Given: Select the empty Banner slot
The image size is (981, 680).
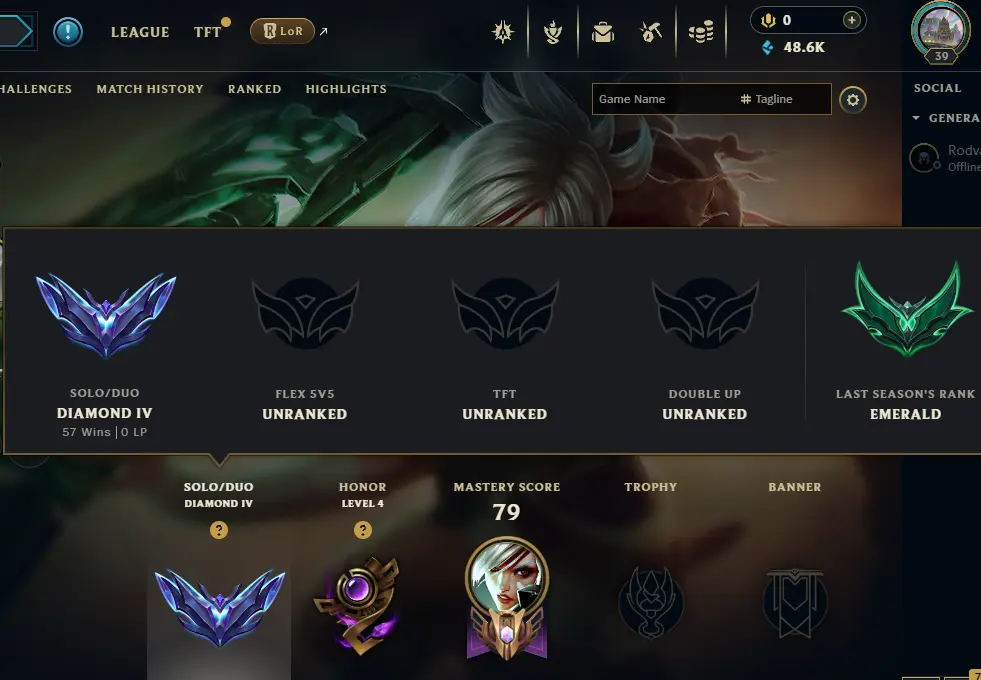Looking at the screenshot, I should 795,602.
